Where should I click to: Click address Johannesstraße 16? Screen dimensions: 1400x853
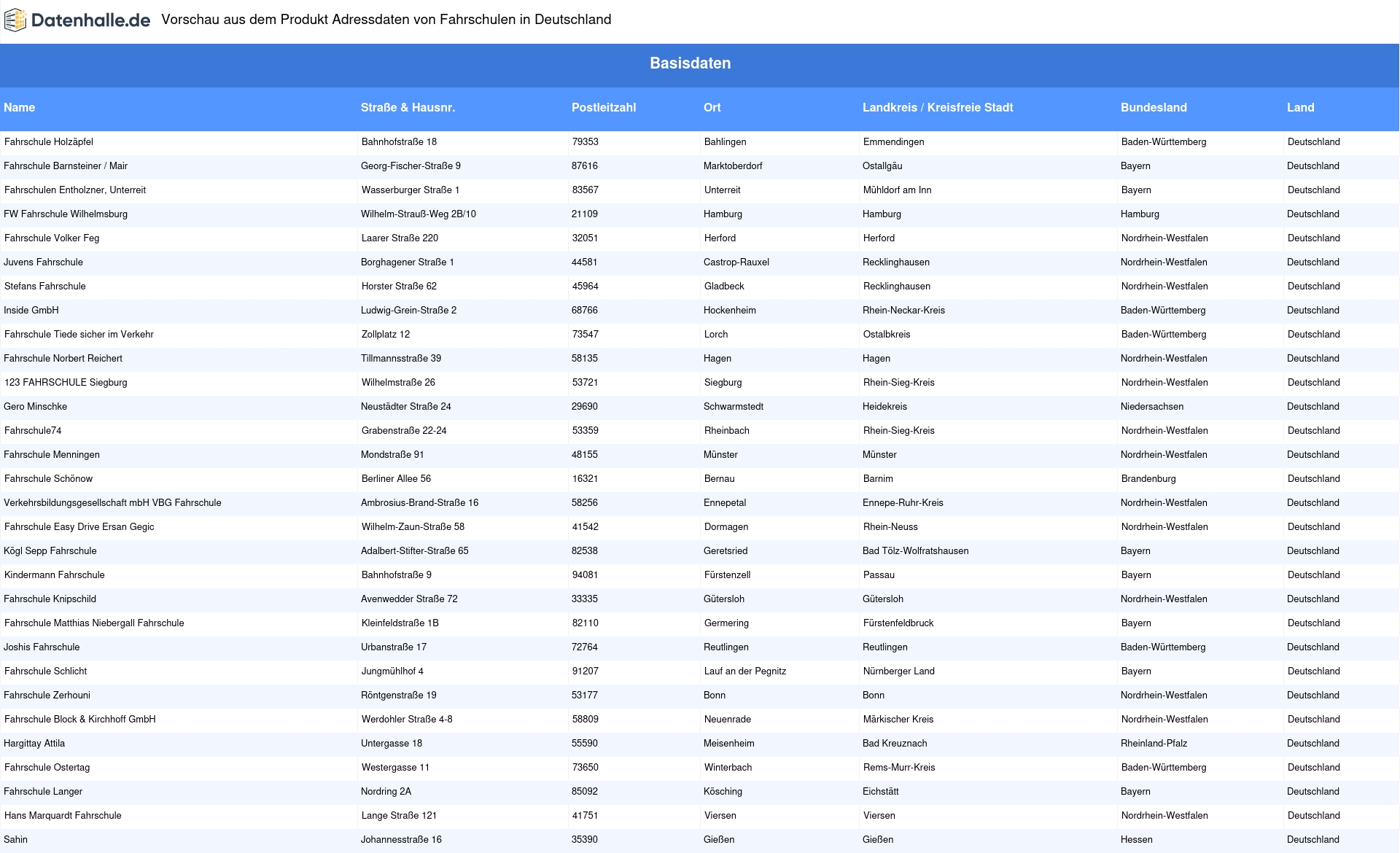point(401,839)
